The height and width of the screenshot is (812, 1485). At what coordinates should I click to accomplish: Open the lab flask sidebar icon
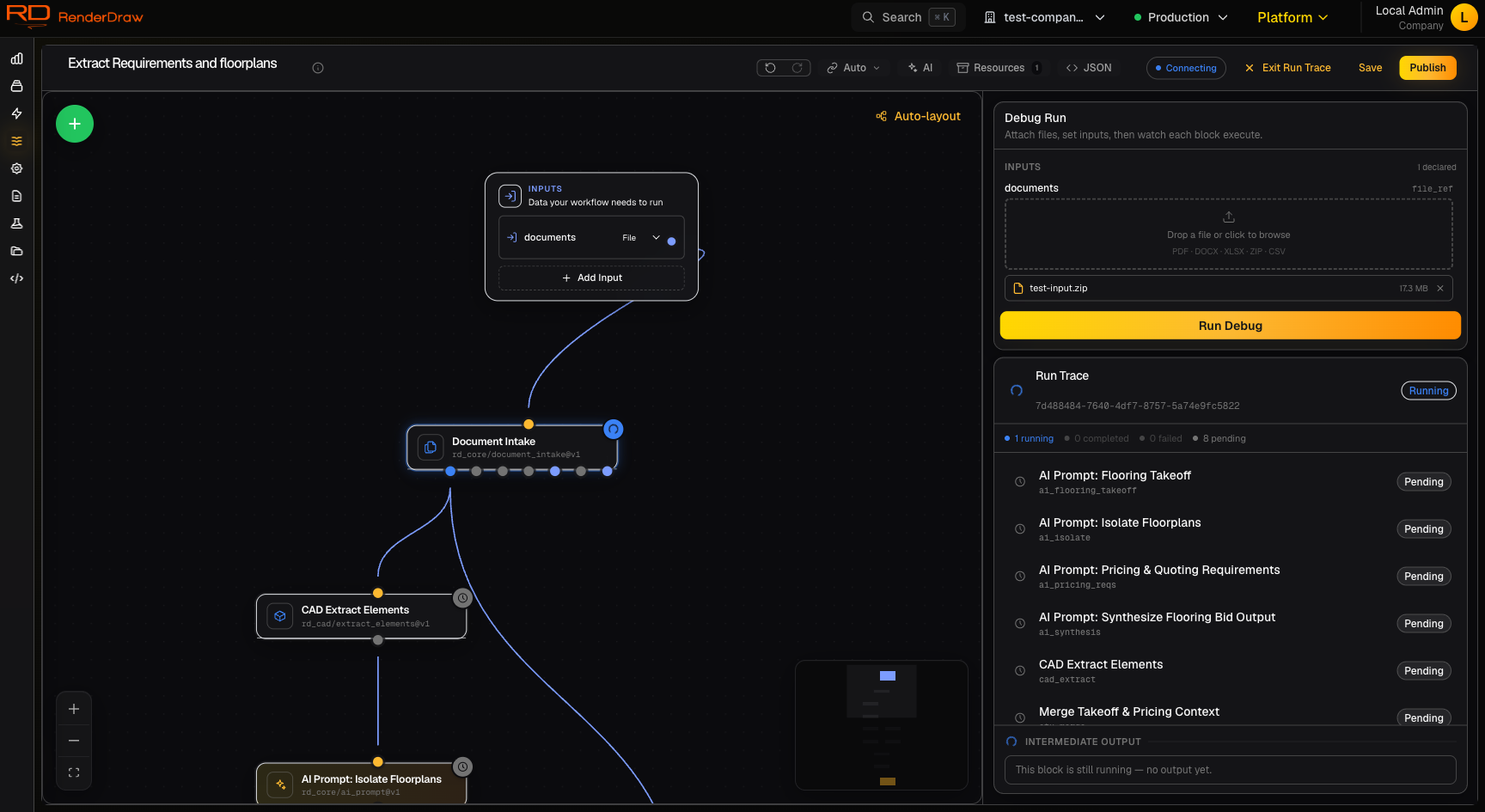pyautogui.click(x=16, y=223)
